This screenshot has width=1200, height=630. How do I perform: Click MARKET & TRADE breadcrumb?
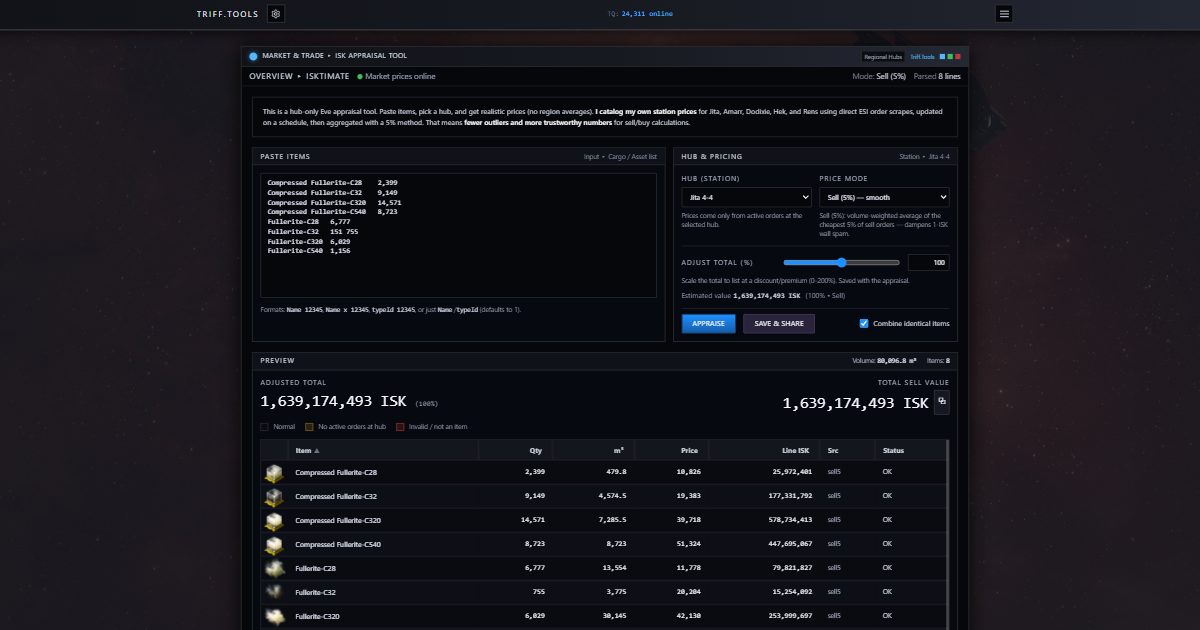coord(292,56)
